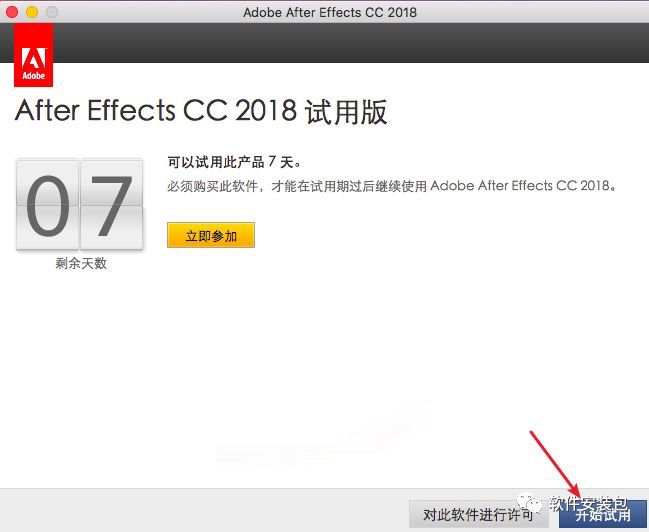Click the 软件安装包 watermark text
Image resolution: width=649 pixels, height=532 pixels.
588,503
